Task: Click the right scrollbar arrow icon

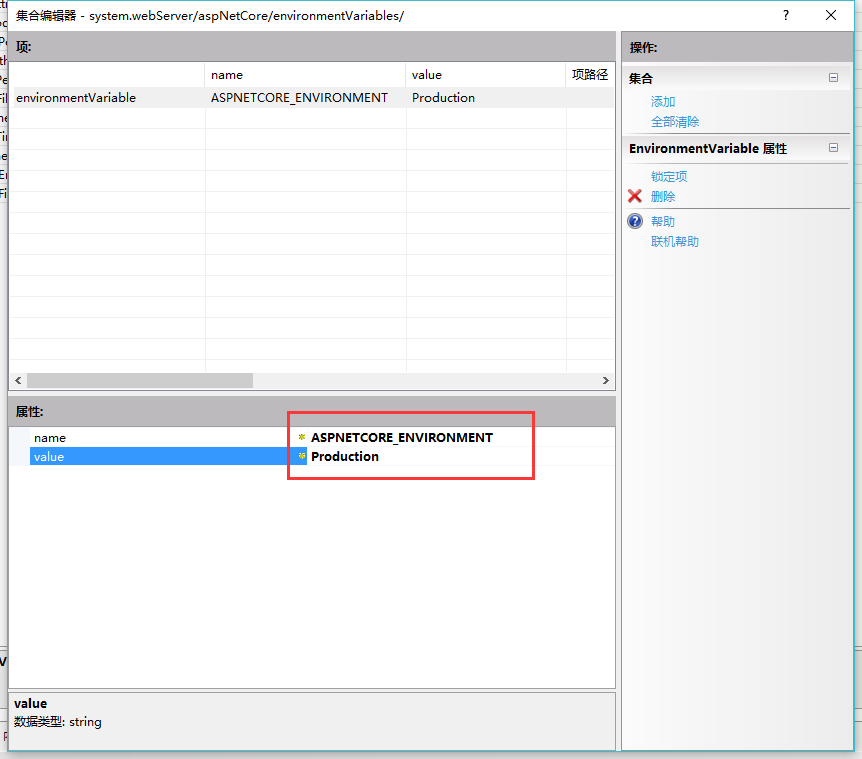Action: coord(605,380)
